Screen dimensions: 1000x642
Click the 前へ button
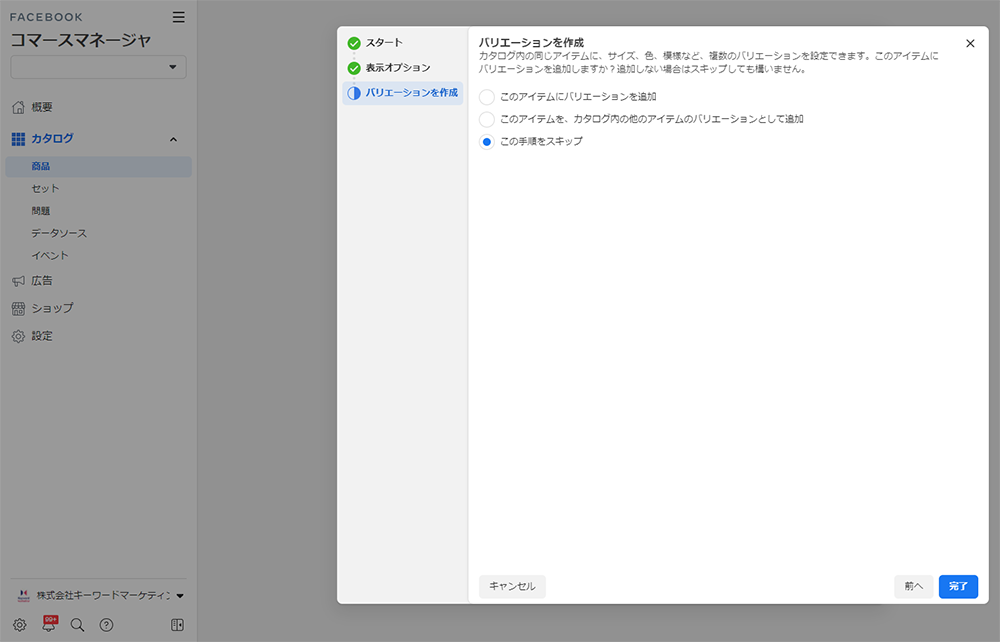pos(913,586)
